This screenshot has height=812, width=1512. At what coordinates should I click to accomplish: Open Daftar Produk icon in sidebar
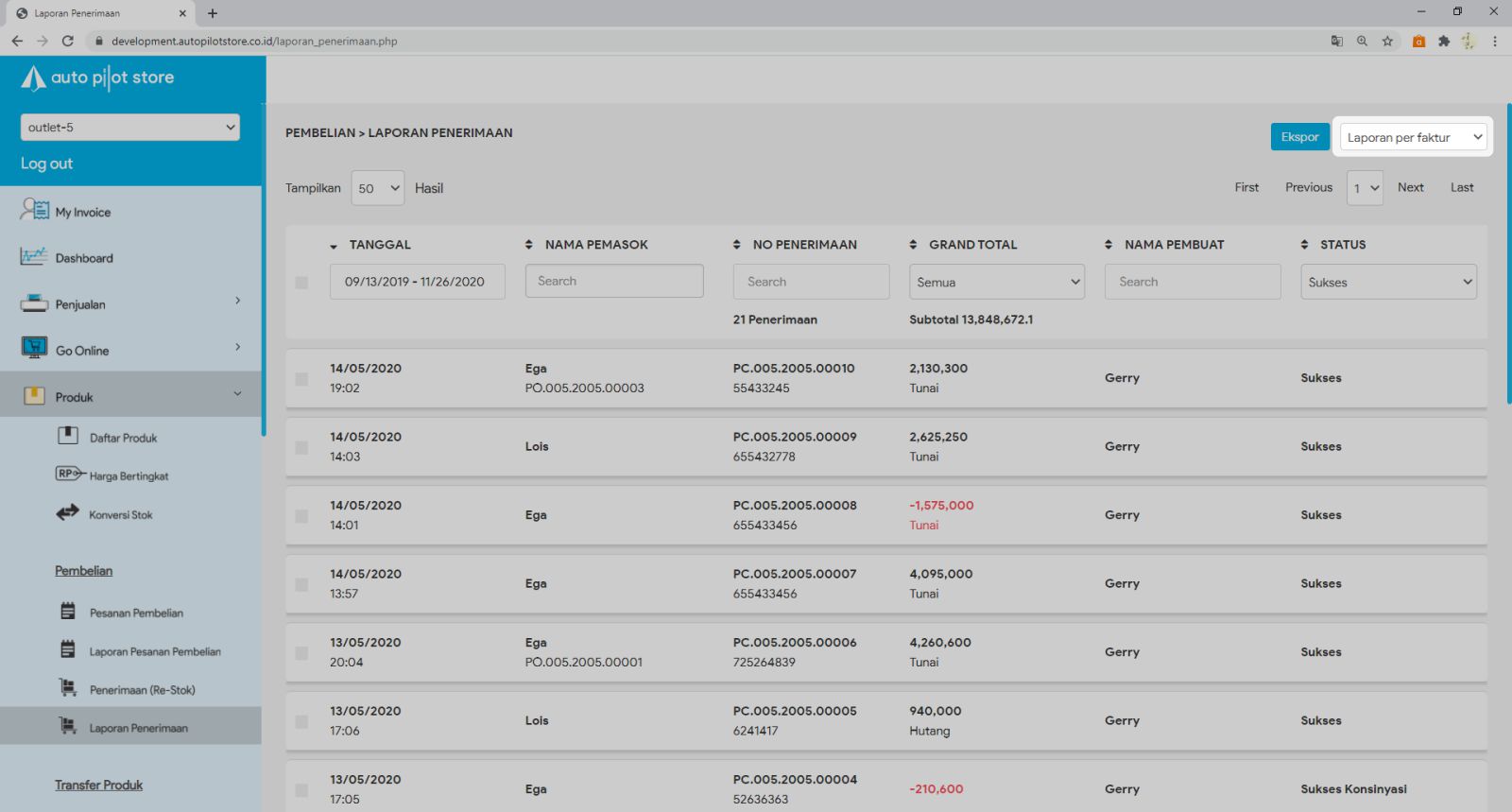68,436
